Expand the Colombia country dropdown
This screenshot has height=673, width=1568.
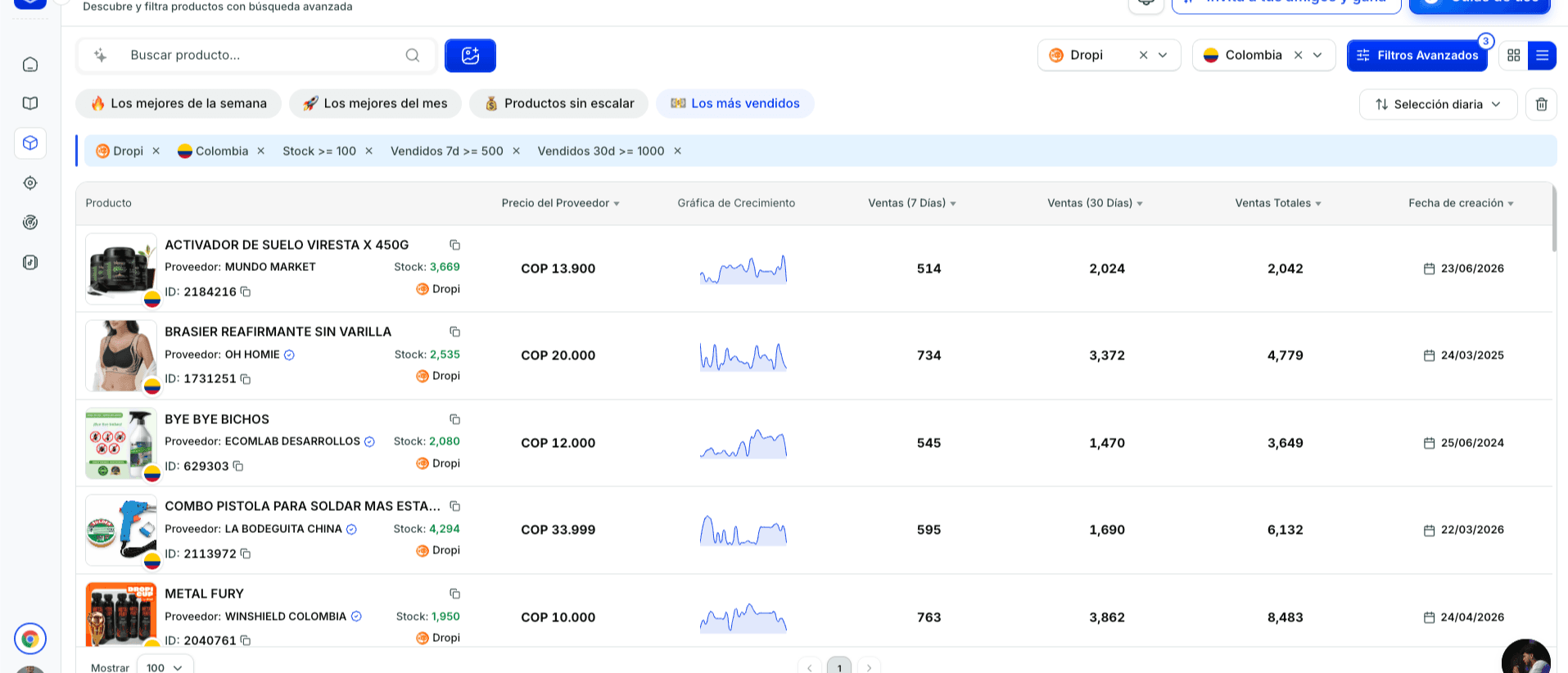[x=1317, y=55]
